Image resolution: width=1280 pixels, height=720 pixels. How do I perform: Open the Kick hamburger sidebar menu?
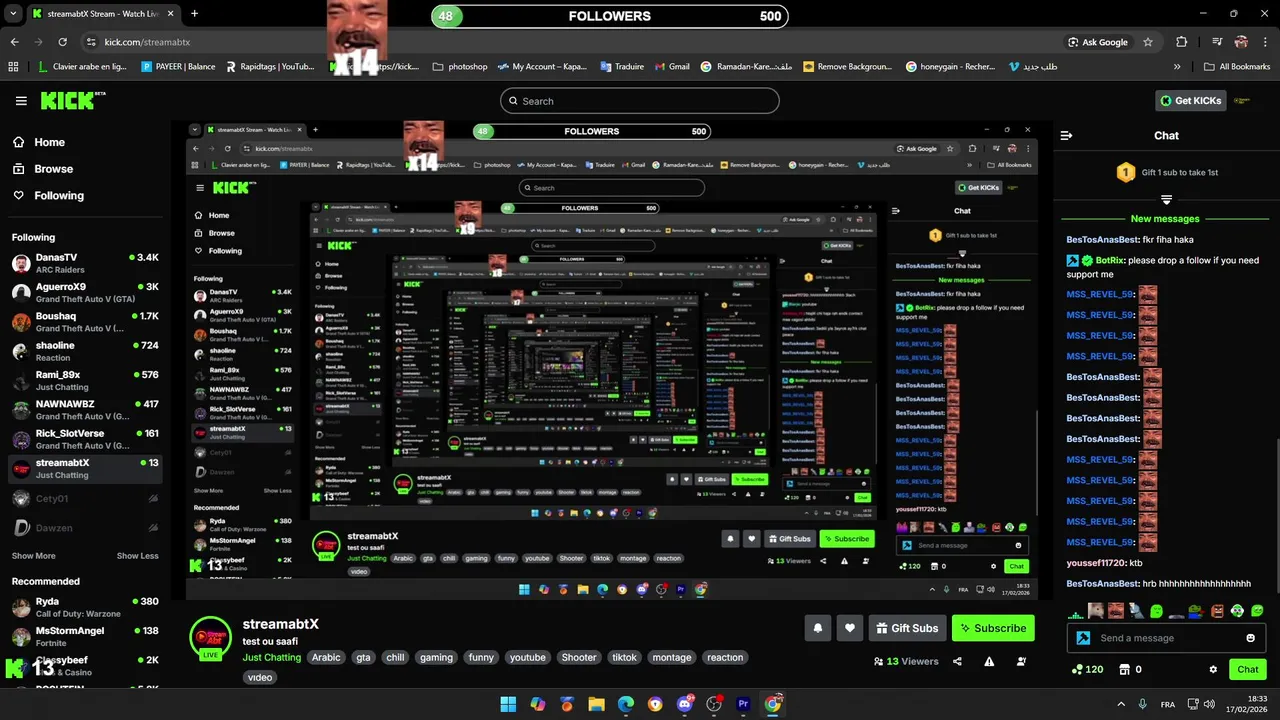21,101
